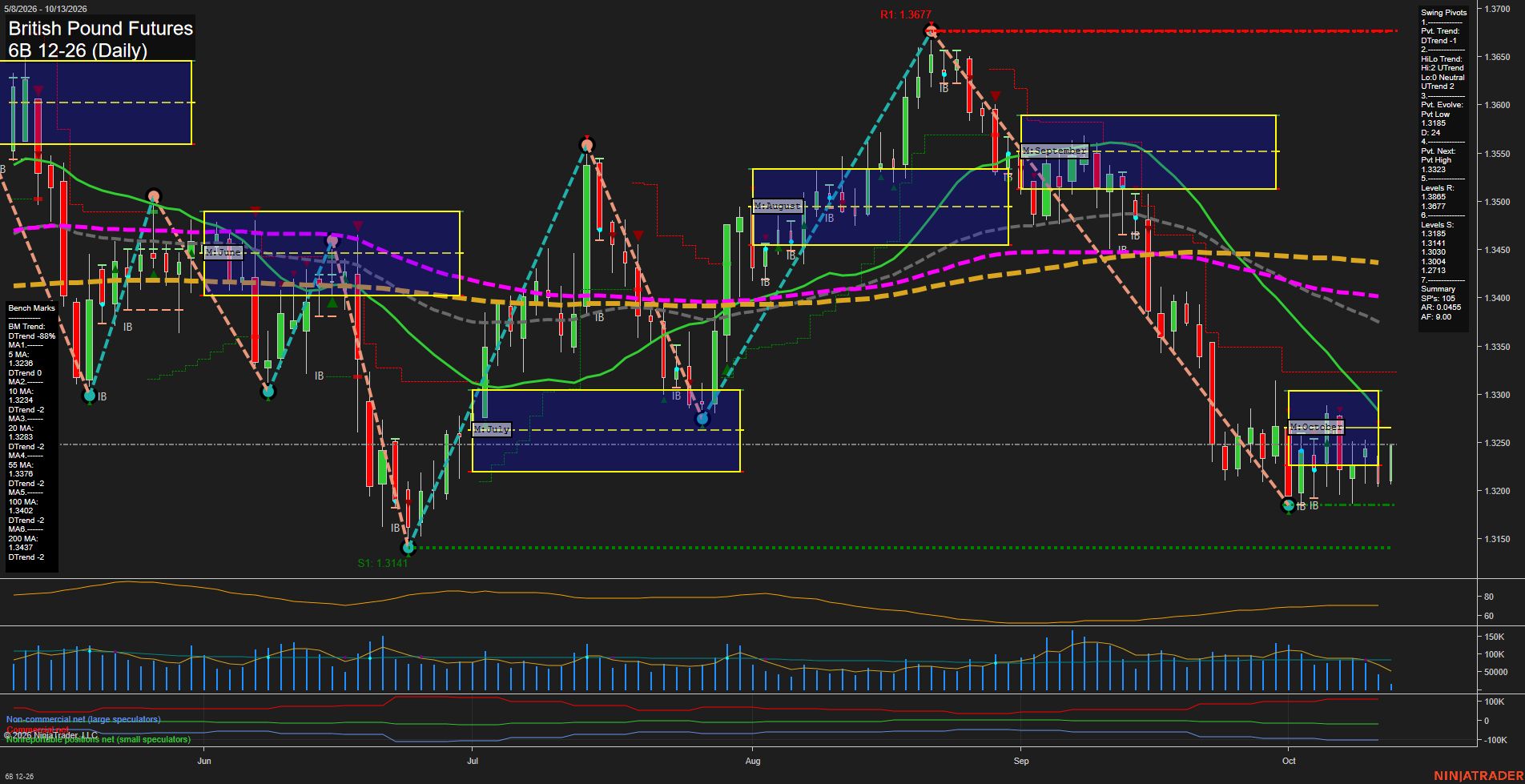The width and height of the screenshot is (1525, 784).
Task: Click the "5 MA:" benchmark entry
Action: coord(18,354)
